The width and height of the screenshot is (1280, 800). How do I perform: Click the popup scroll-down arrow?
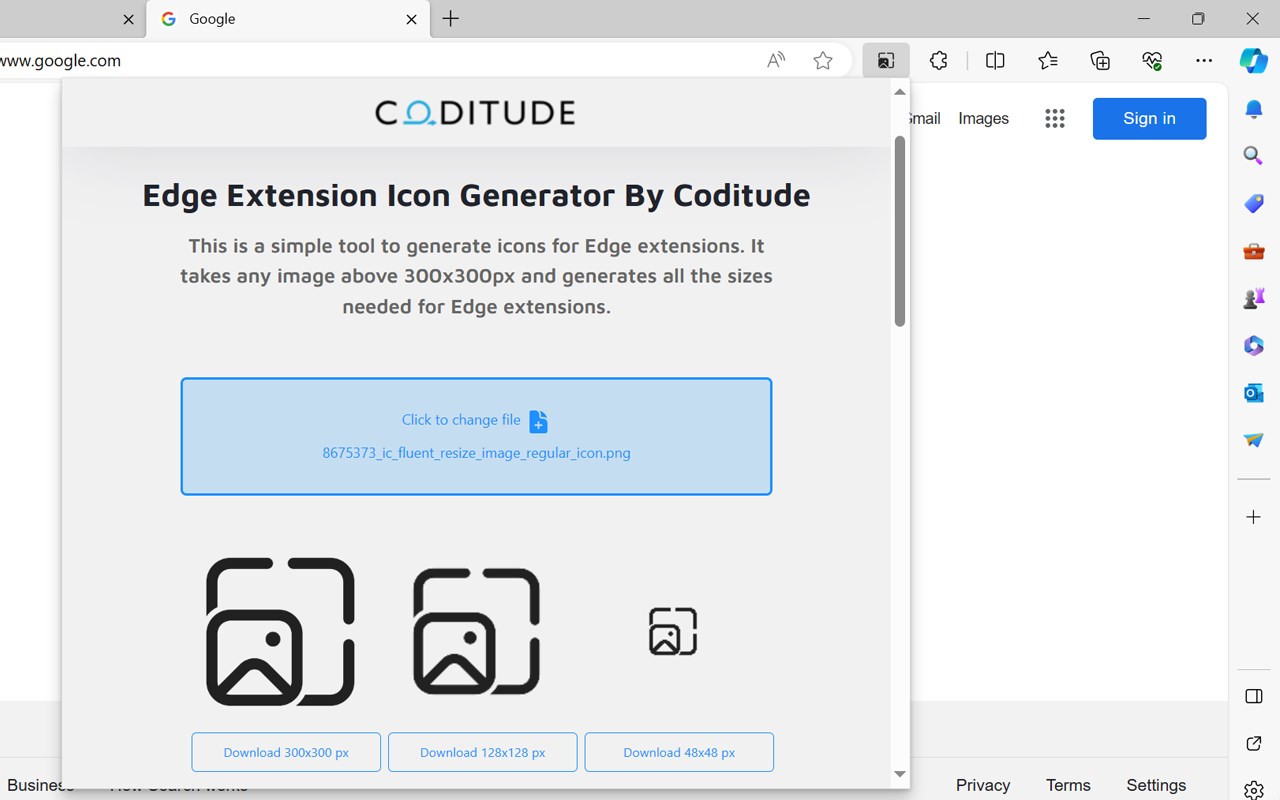(x=900, y=774)
